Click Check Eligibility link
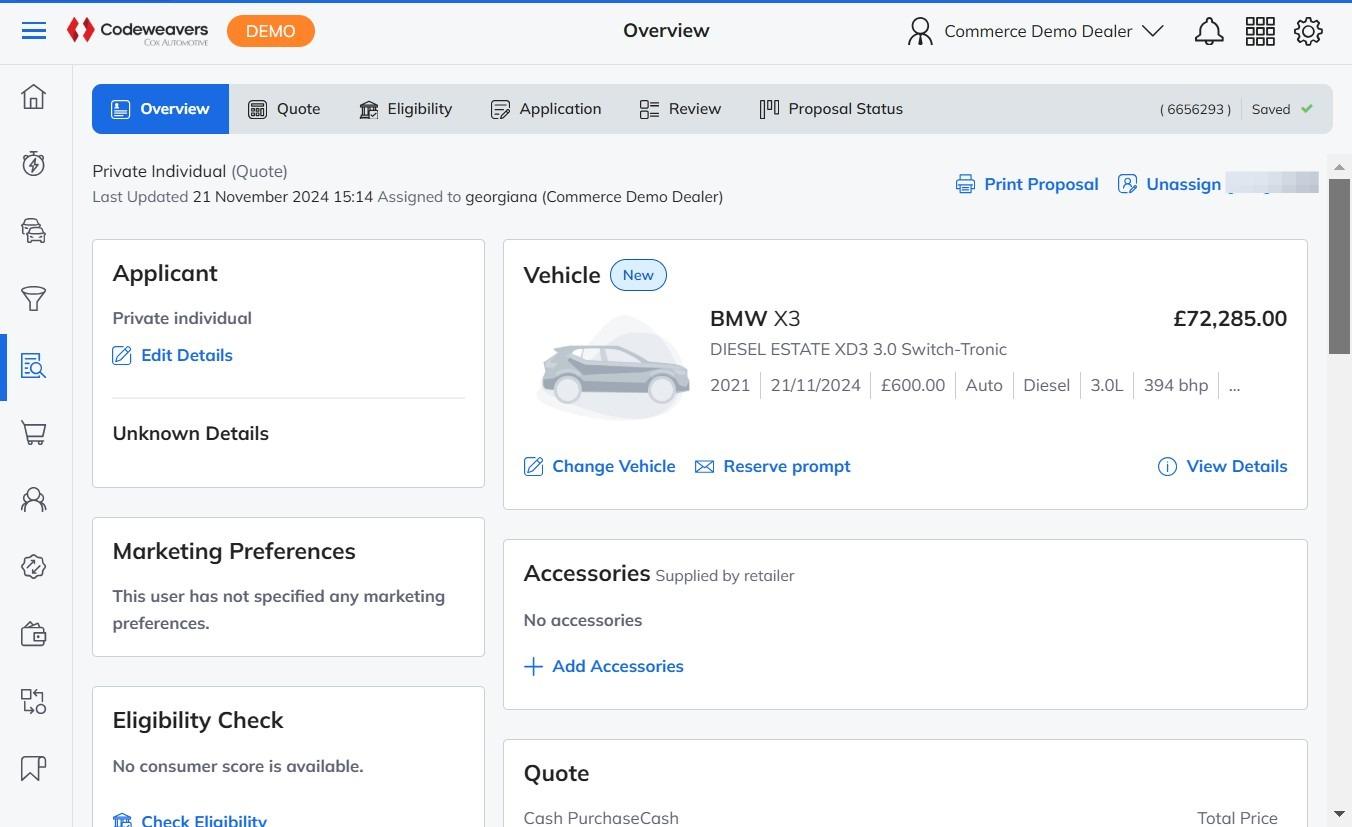Screen dimensions: 1352x827 [204, 820]
